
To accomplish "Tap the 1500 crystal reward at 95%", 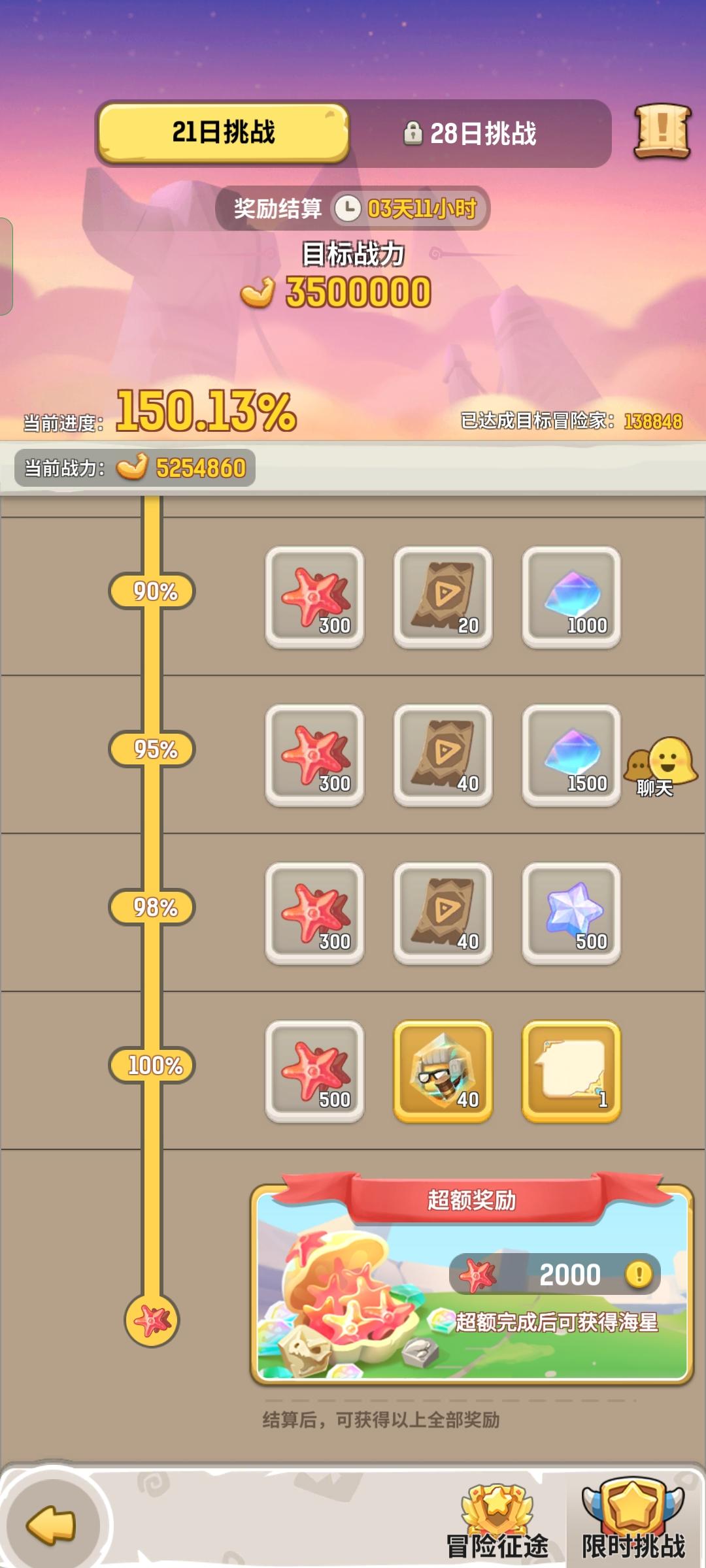I will tap(571, 755).
